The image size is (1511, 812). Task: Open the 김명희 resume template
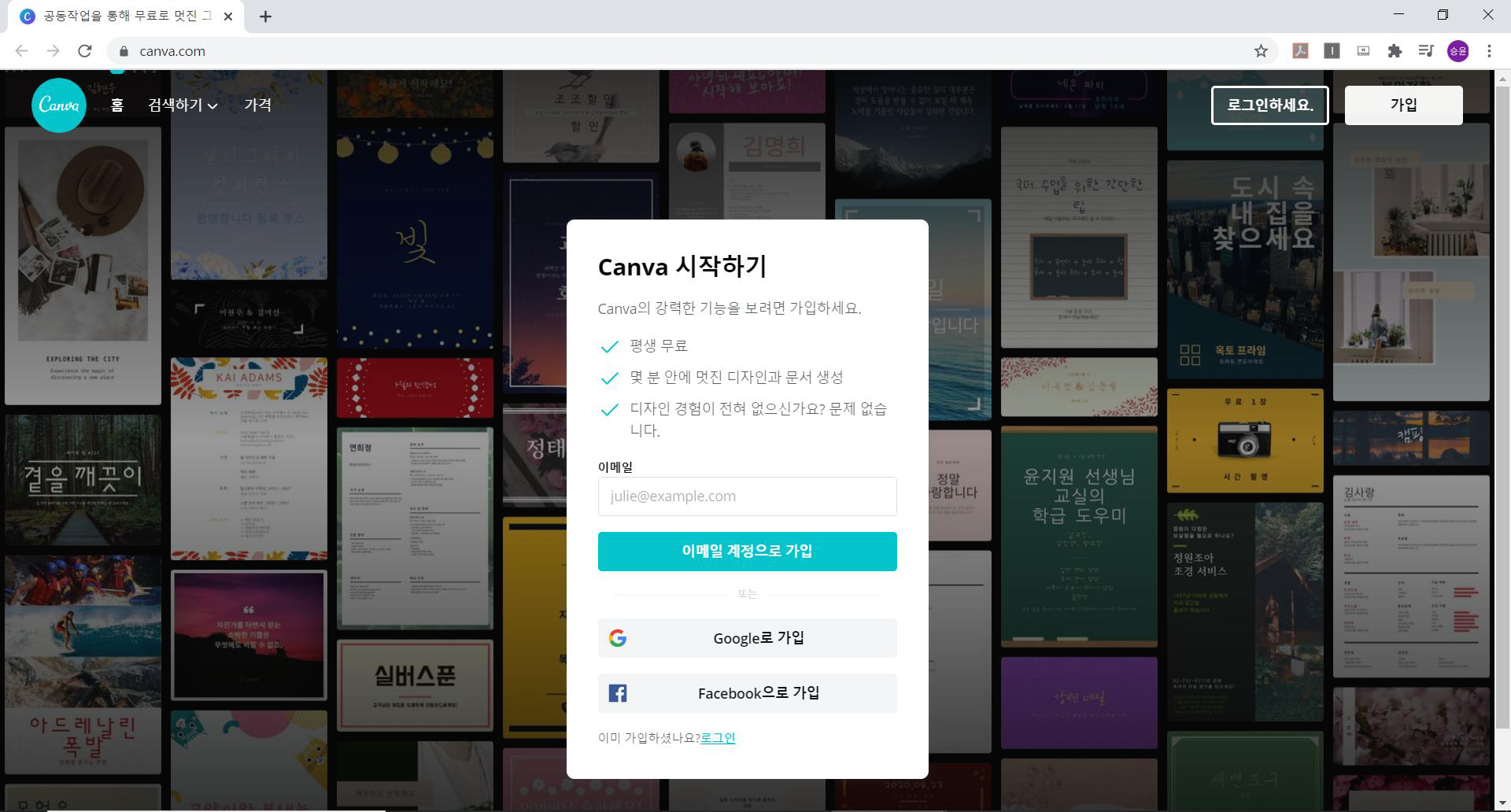(x=747, y=171)
